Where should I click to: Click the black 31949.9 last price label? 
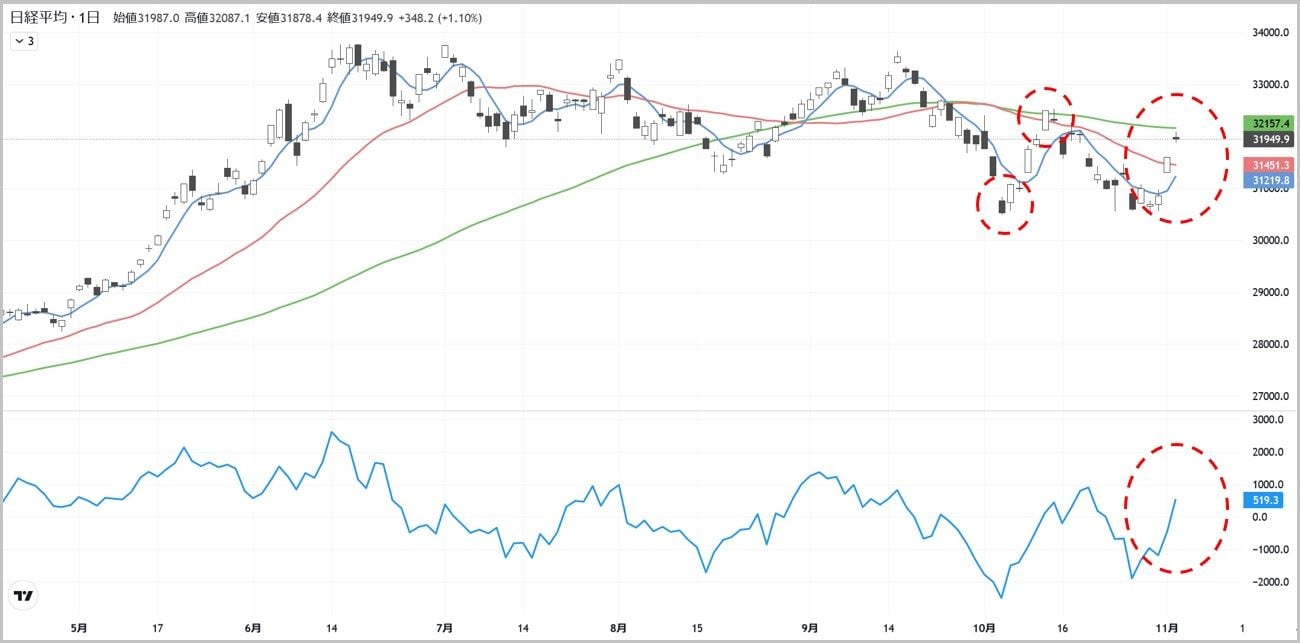pos(1267,139)
